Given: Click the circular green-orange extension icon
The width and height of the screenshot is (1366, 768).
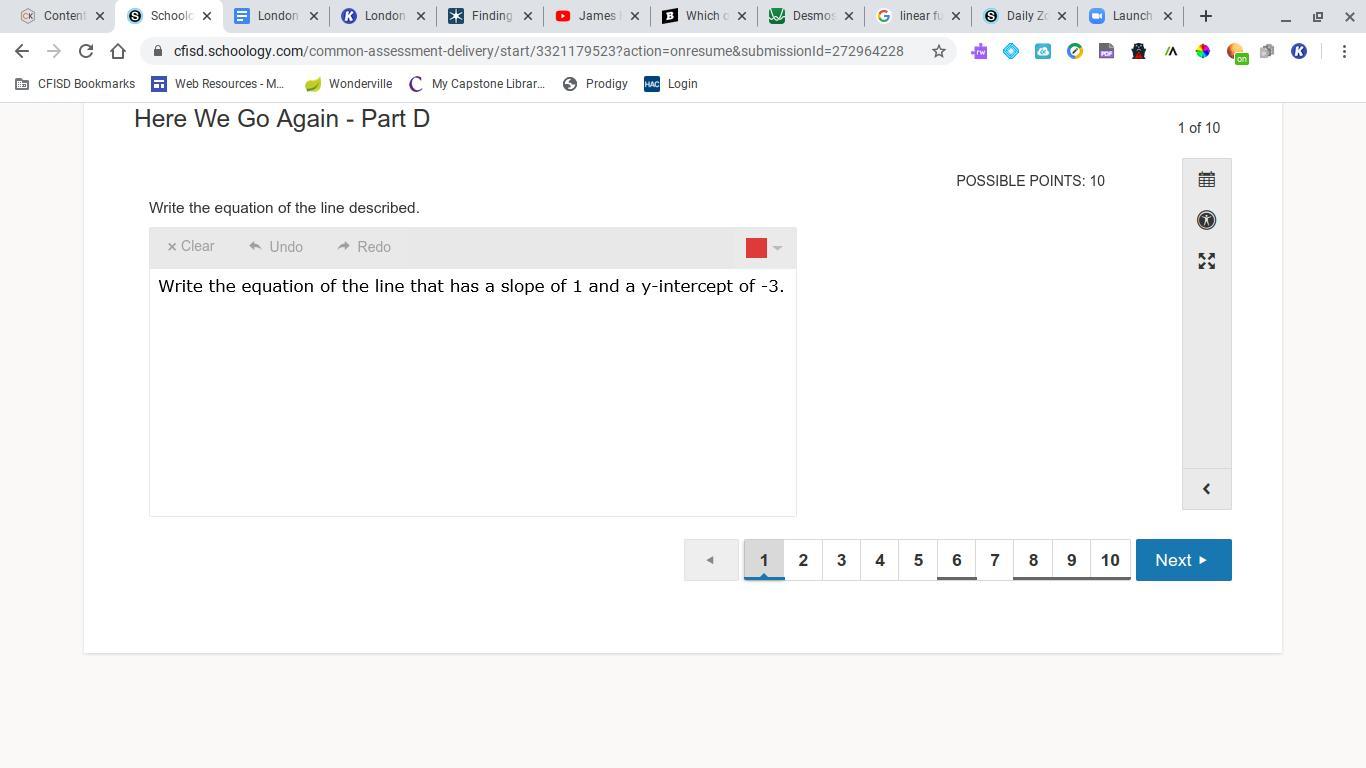Looking at the screenshot, I should [x=1075, y=51].
